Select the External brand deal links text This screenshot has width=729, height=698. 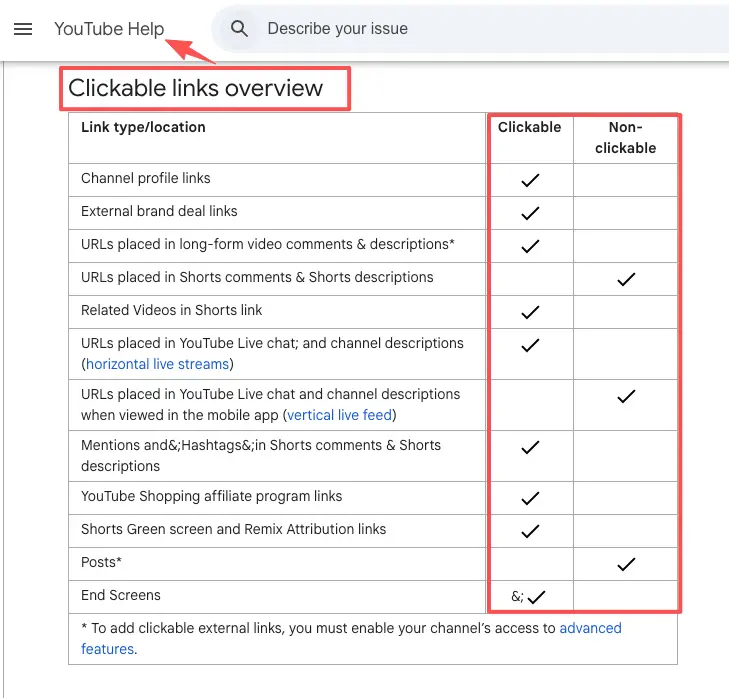tap(159, 211)
